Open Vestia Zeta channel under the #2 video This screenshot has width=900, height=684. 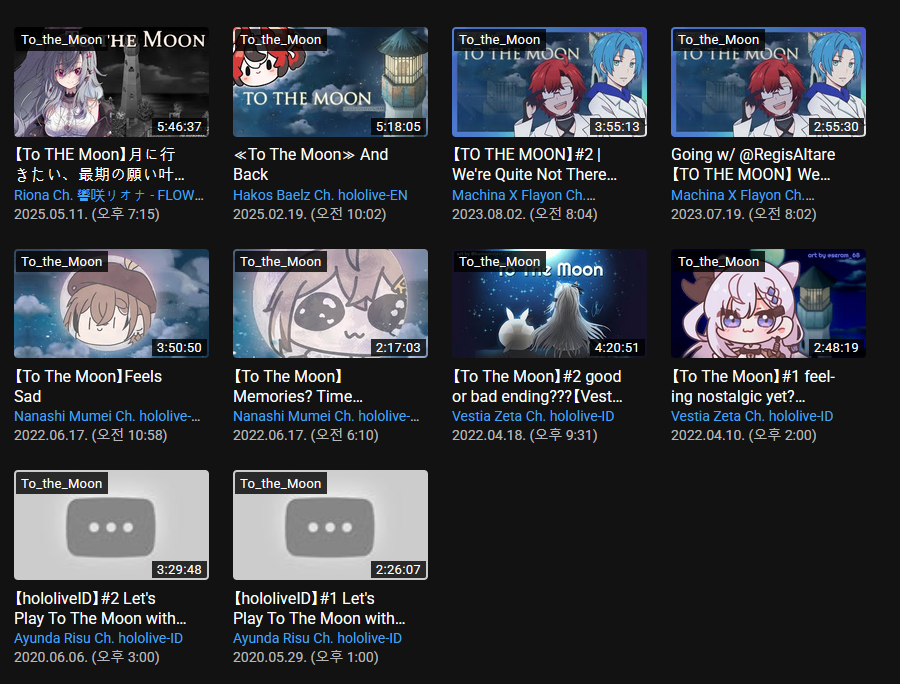pyautogui.click(x=533, y=416)
